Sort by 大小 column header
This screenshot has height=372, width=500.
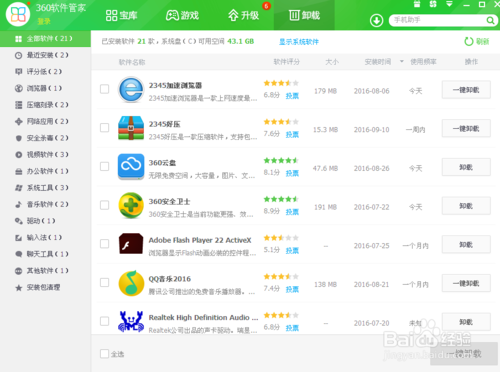pos(332,62)
